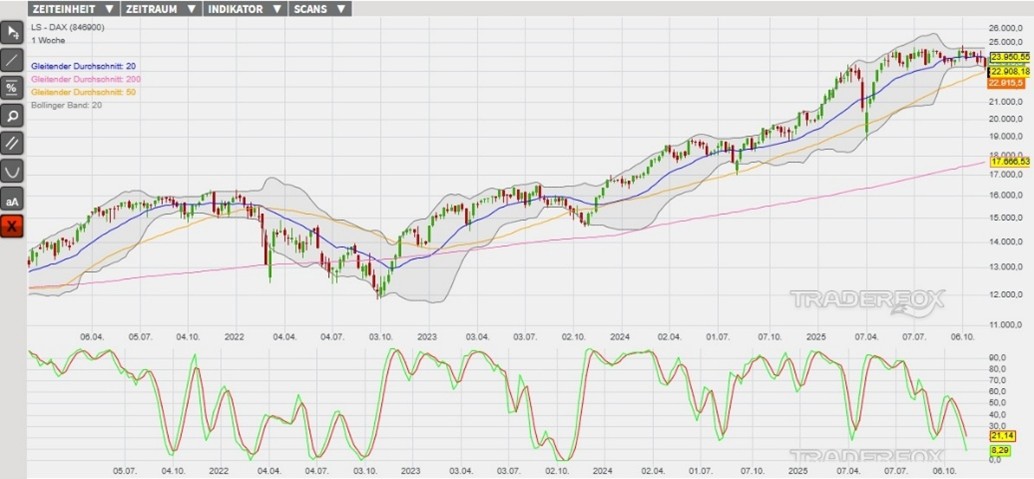Click the 17.666,53 yellow price label

coord(1010,161)
